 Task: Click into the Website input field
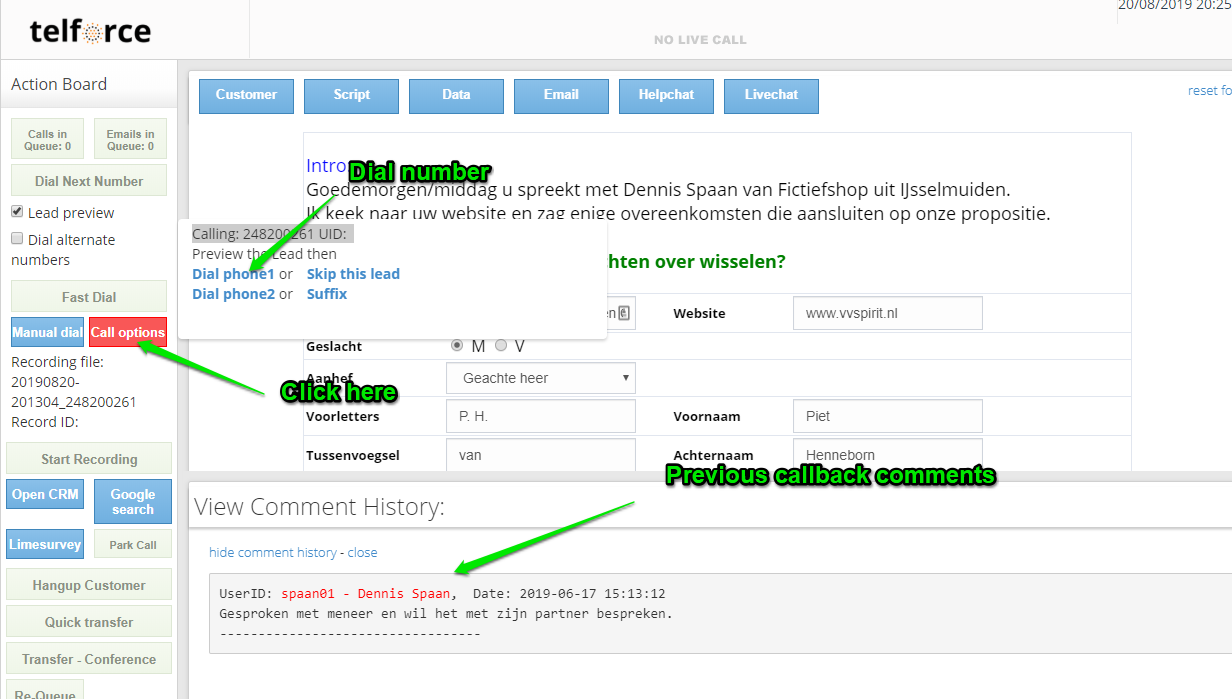pyautogui.click(x=887, y=313)
